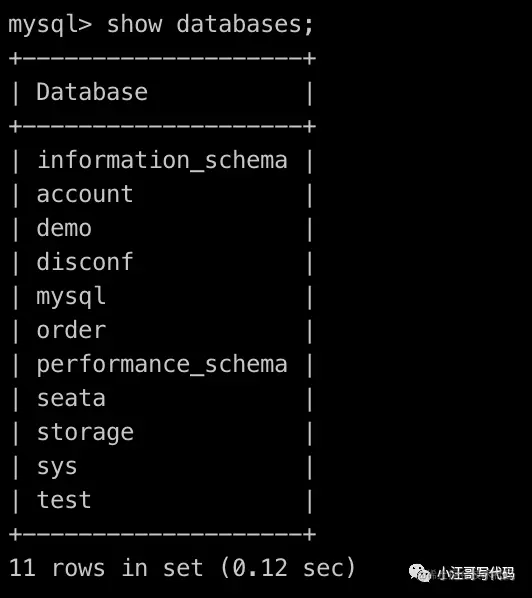Click the storage database name

pyautogui.click(x=85, y=433)
